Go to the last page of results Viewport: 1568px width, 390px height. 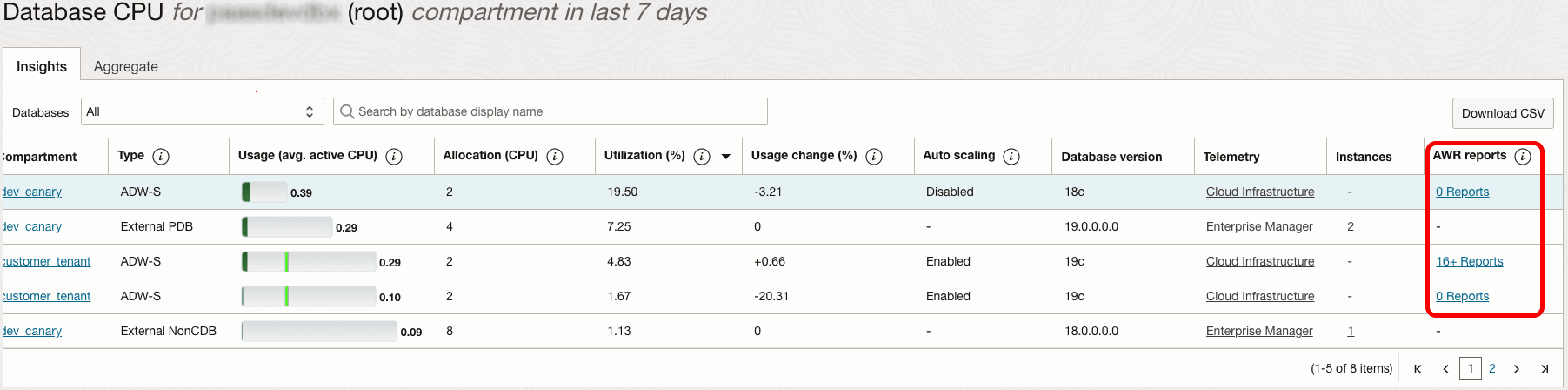[1545, 369]
